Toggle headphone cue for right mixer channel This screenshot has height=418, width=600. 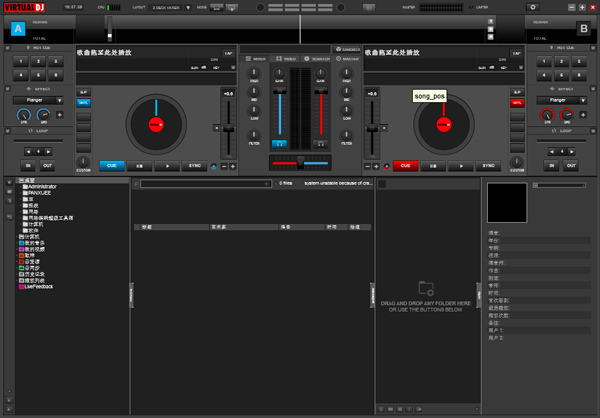(321, 144)
